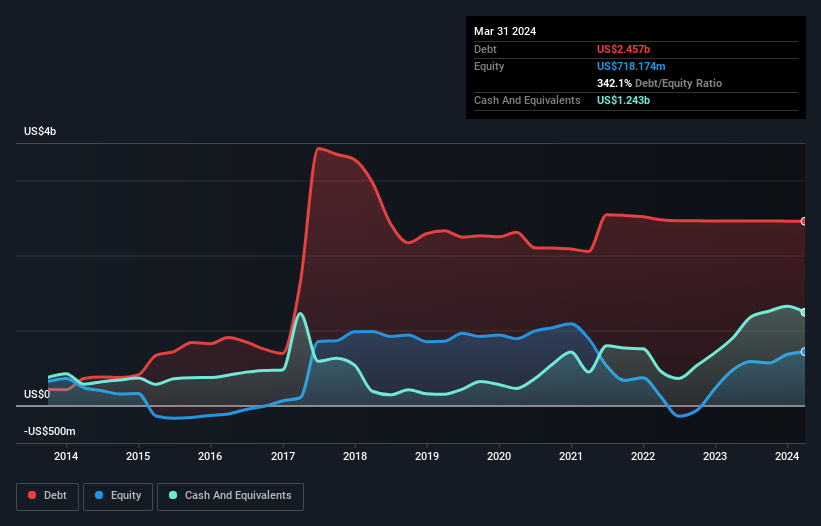Click the 2022 x-axis label
The height and width of the screenshot is (526, 821).
643,456
